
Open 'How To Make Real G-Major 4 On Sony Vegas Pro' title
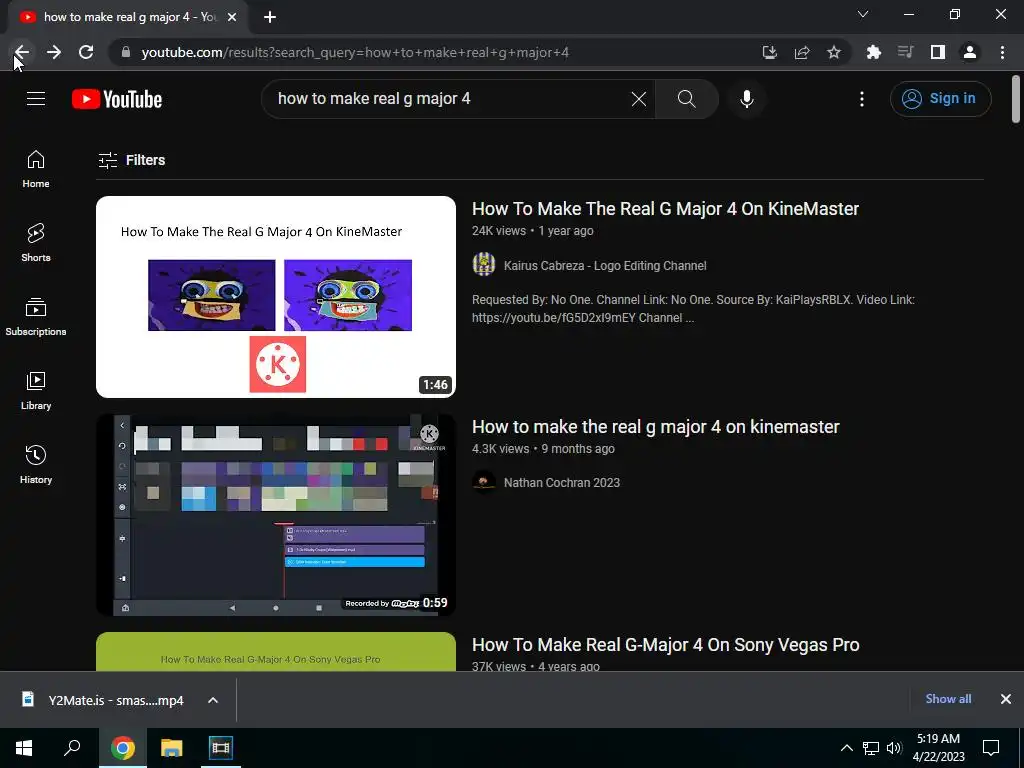tap(665, 645)
